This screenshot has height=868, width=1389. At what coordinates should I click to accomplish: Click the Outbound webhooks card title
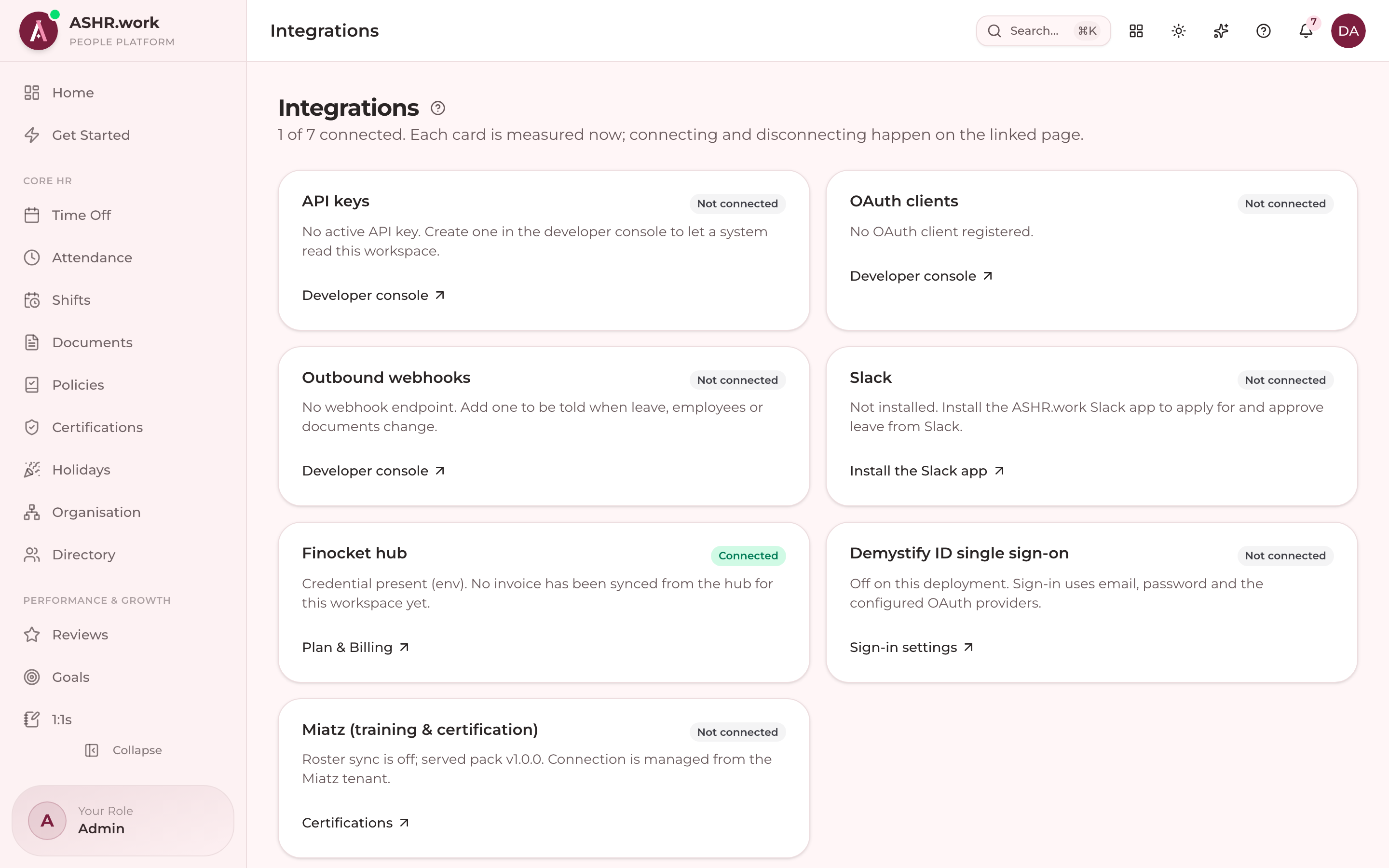point(386,378)
